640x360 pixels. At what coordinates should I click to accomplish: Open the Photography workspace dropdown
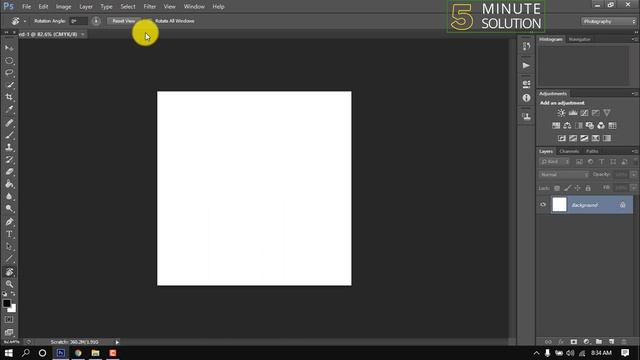tap(608, 21)
